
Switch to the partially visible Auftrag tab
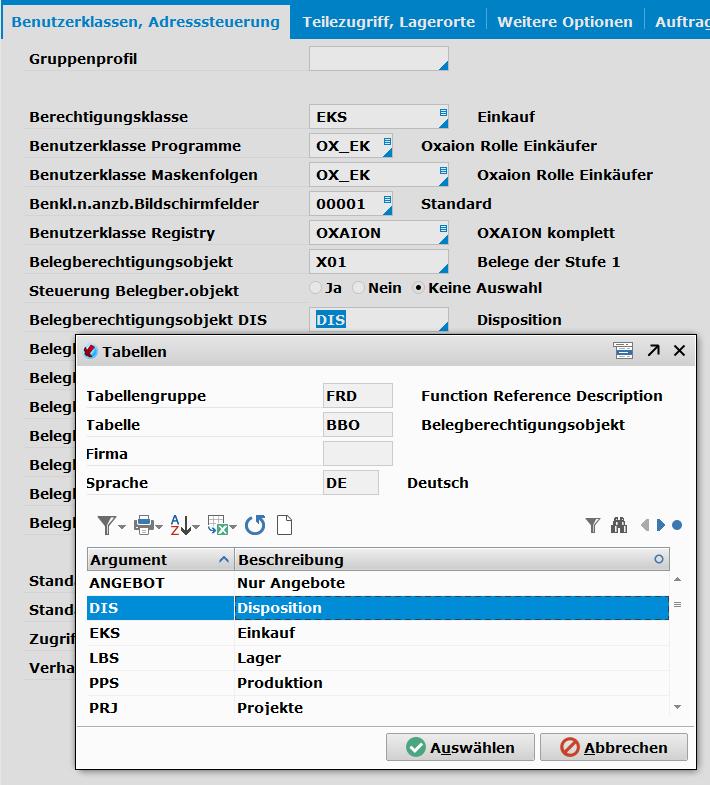[x=682, y=22]
